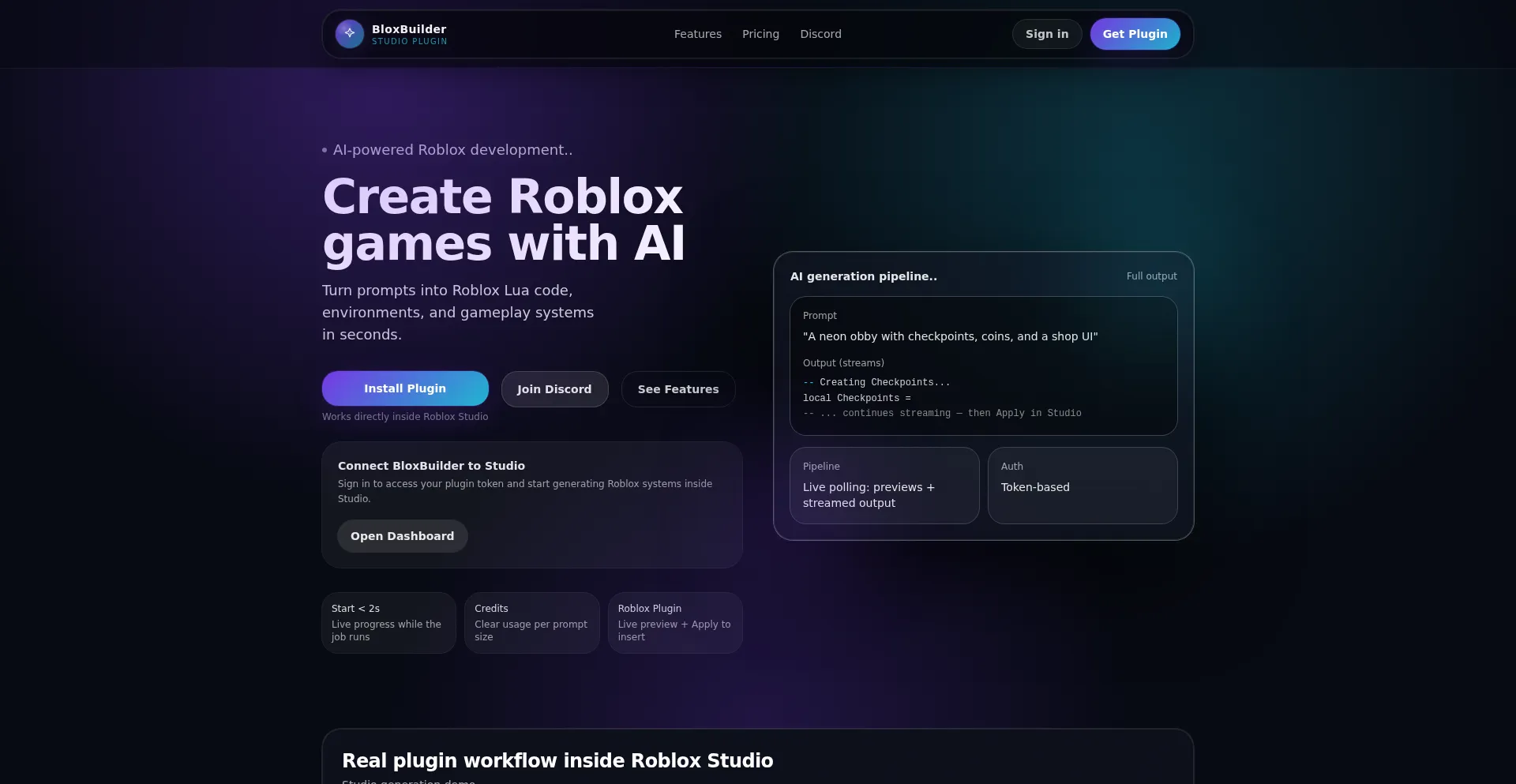The image size is (1516, 784).
Task: Click the '-- Creating Checkpoints...' code line
Action: (876, 382)
